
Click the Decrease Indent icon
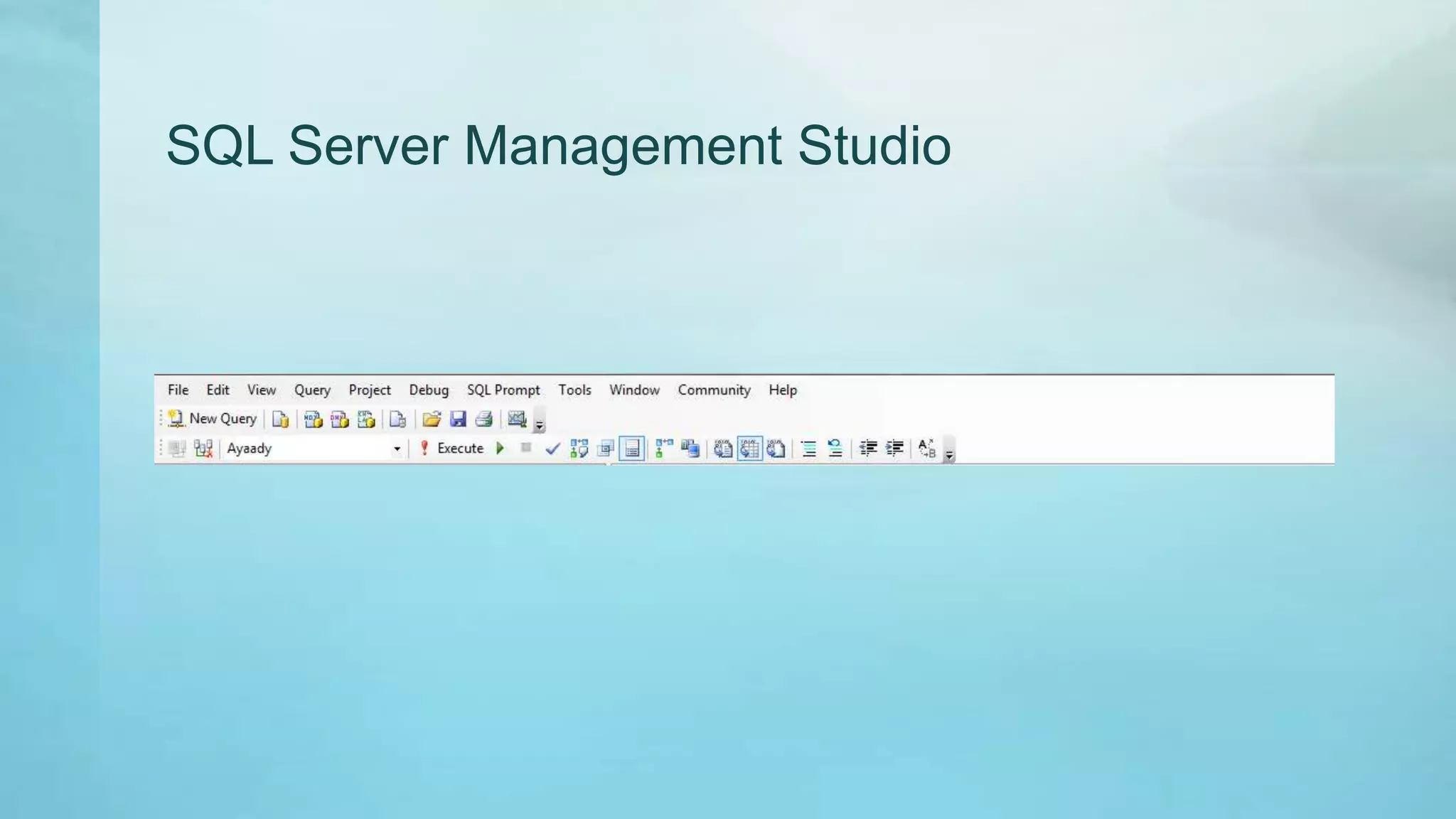click(868, 449)
